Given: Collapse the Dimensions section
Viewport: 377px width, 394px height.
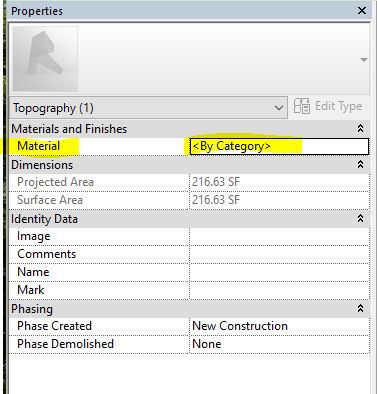Looking at the screenshot, I should [x=360, y=164].
